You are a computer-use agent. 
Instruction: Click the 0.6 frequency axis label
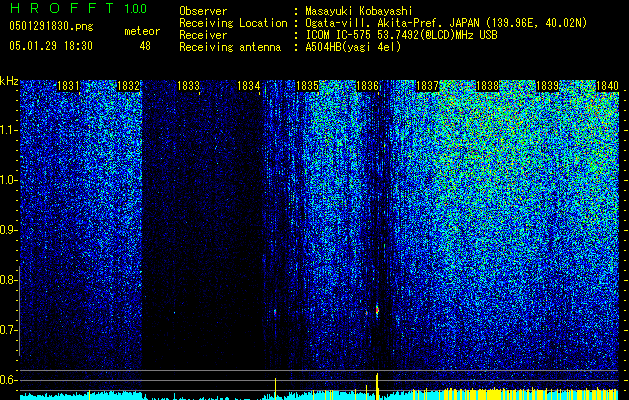pos(8,380)
